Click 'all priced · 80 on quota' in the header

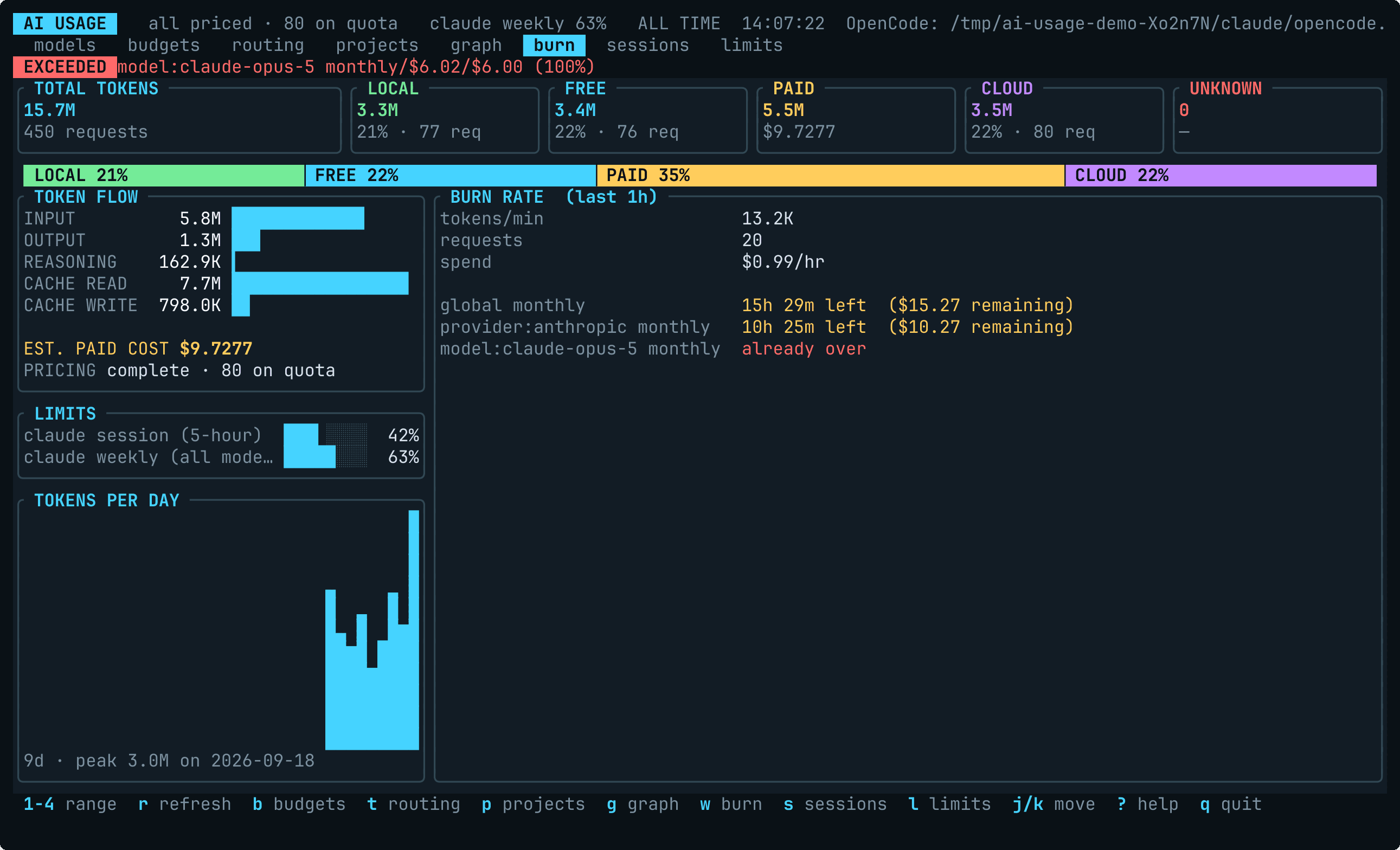coord(273,24)
